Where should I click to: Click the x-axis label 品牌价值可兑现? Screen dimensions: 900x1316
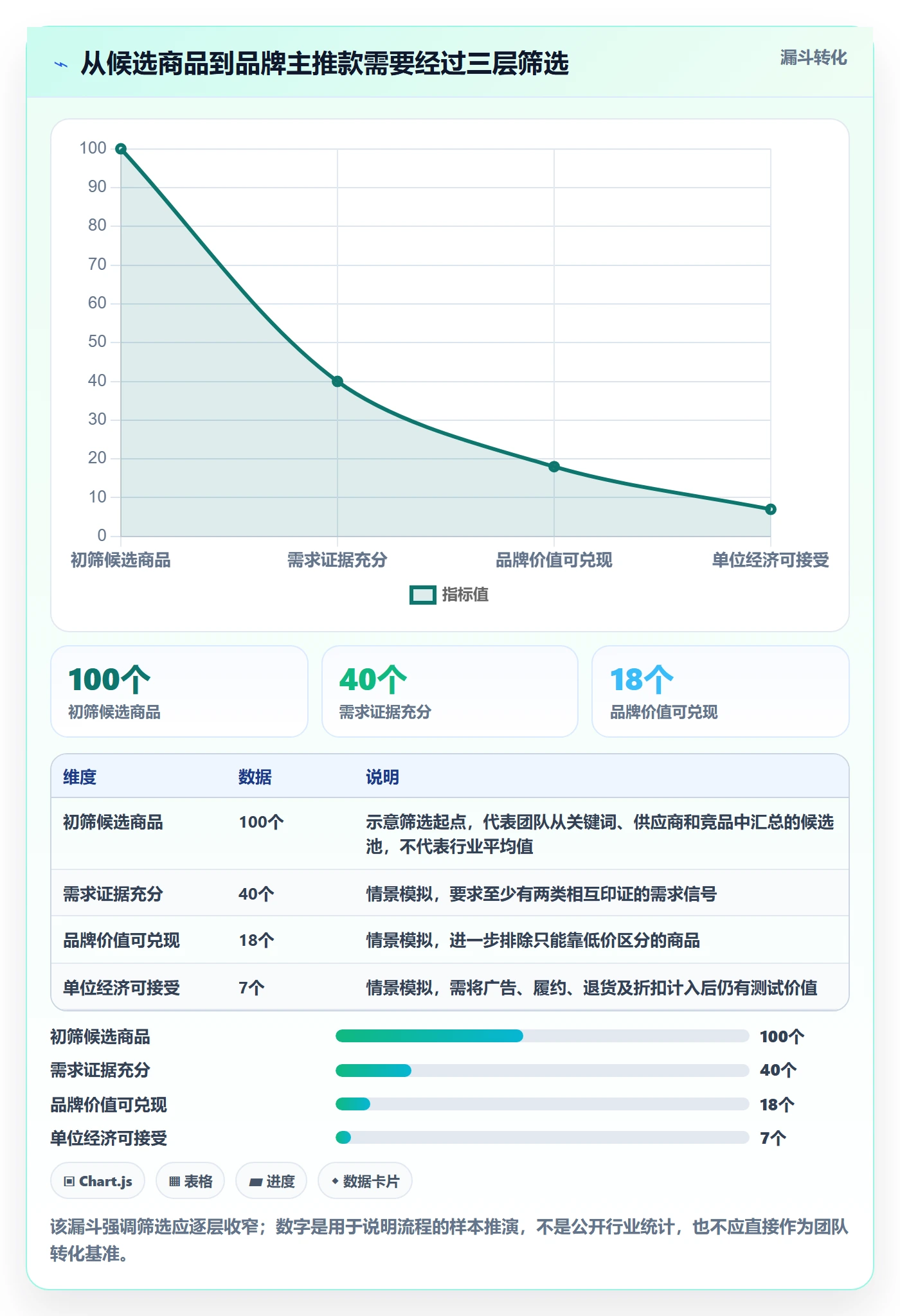(554, 560)
